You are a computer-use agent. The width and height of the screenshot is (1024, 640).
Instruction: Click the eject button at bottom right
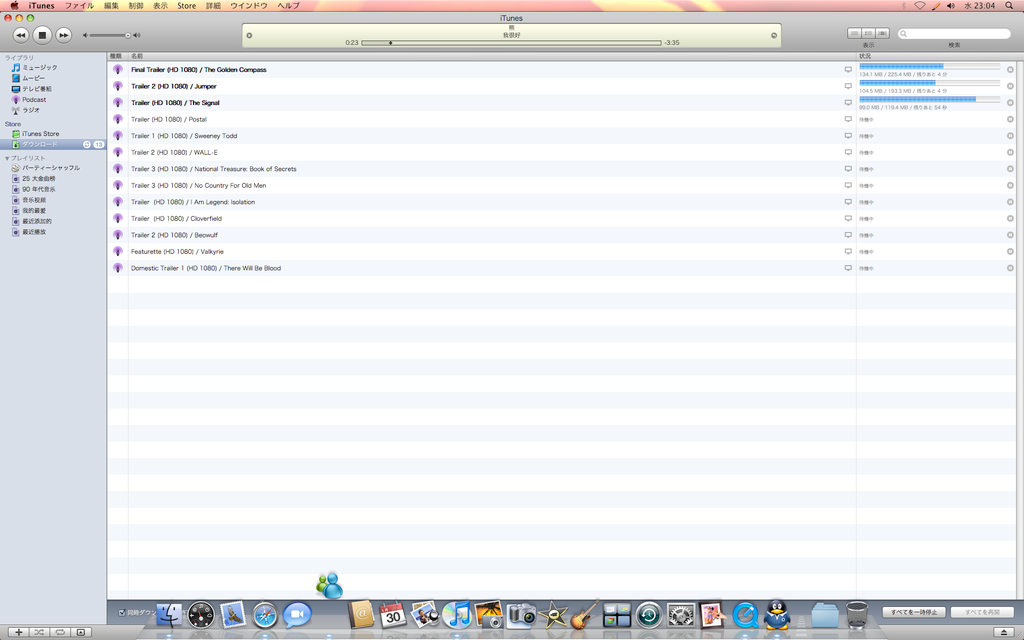(1004, 632)
